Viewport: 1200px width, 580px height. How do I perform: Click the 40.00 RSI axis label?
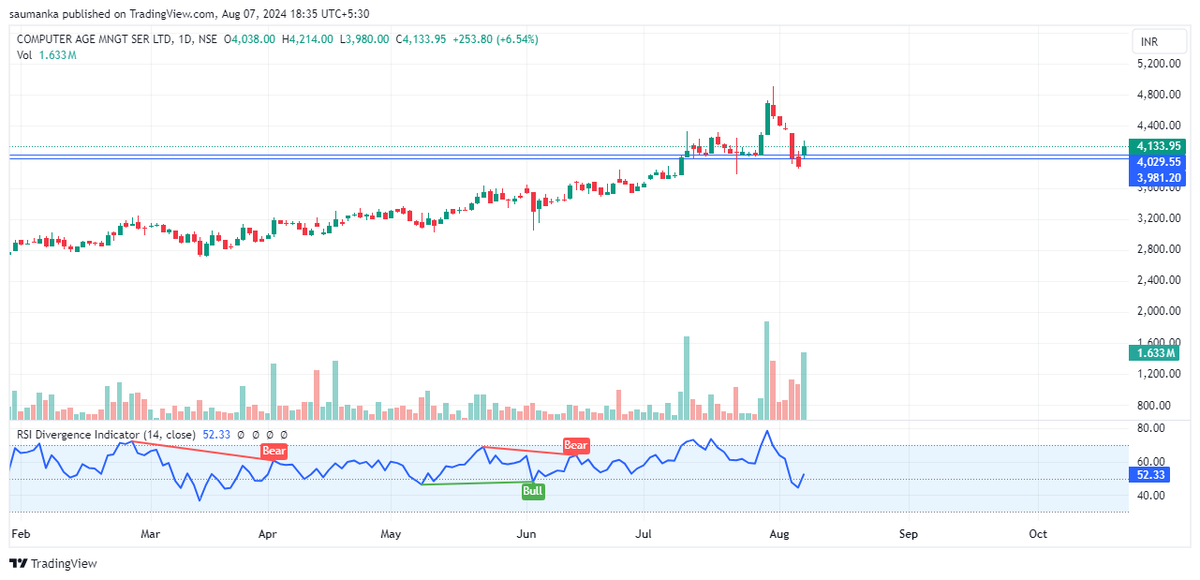click(x=1152, y=496)
